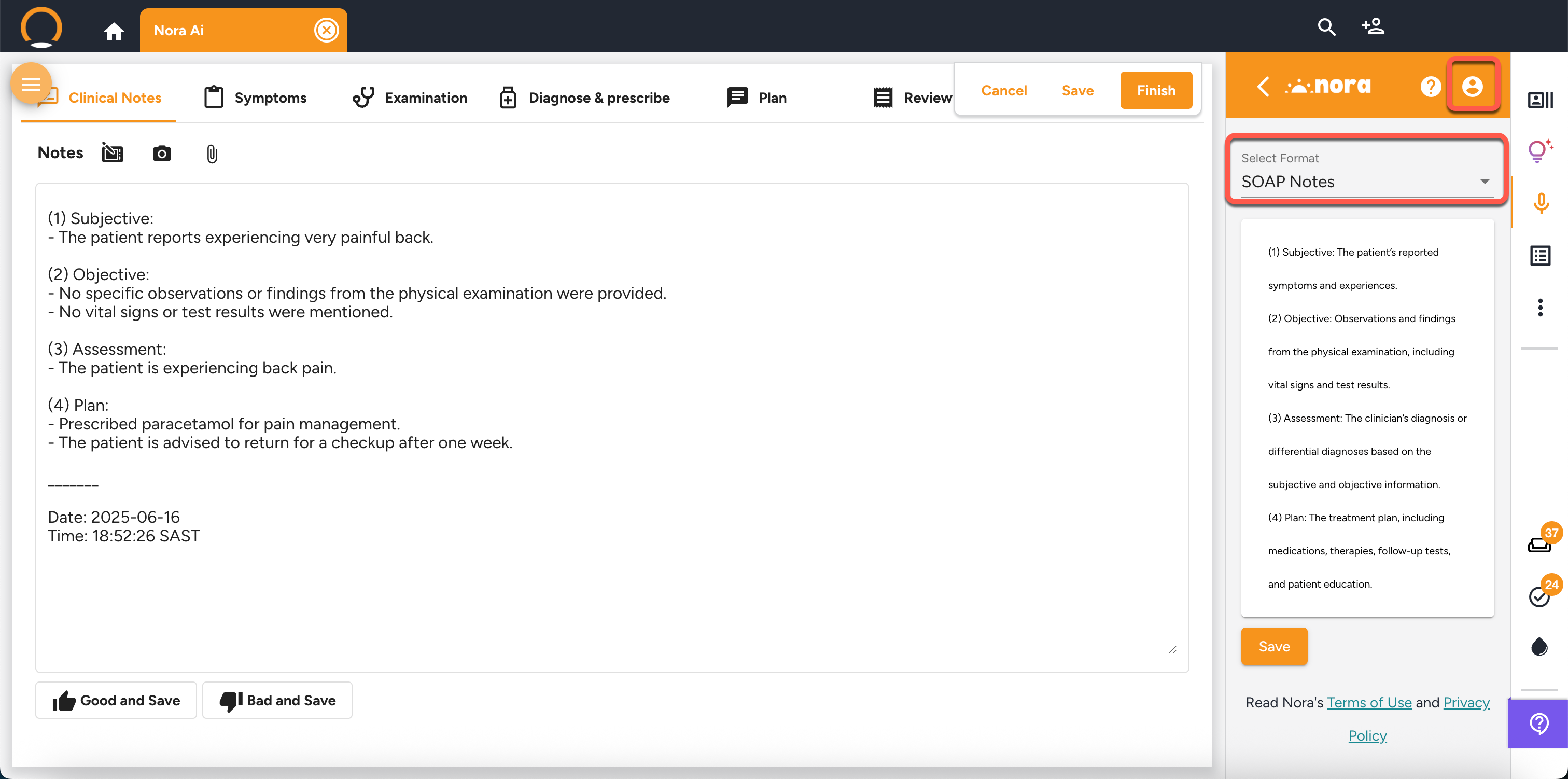The width and height of the screenshot is (1568, 779).
Task: Click the "Notes" heading label
Action: 60,152
